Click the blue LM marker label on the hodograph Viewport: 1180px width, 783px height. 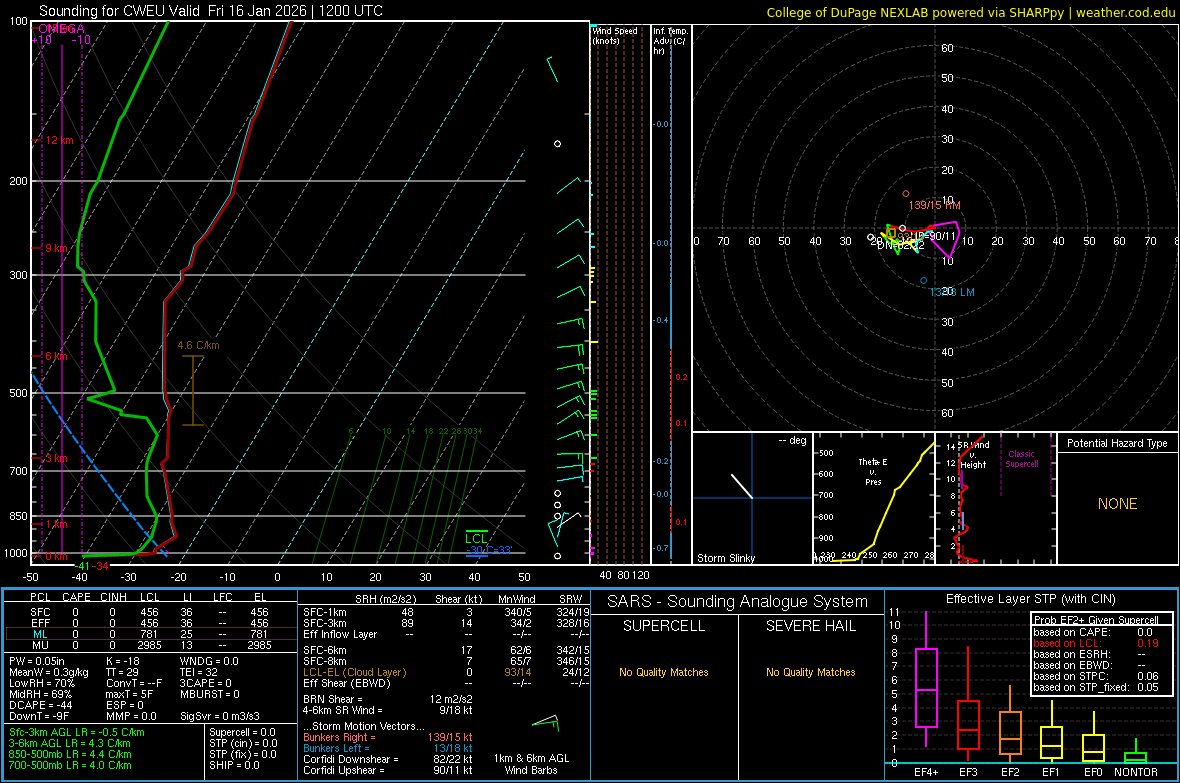pyautogui.click(x=952, y=292)
